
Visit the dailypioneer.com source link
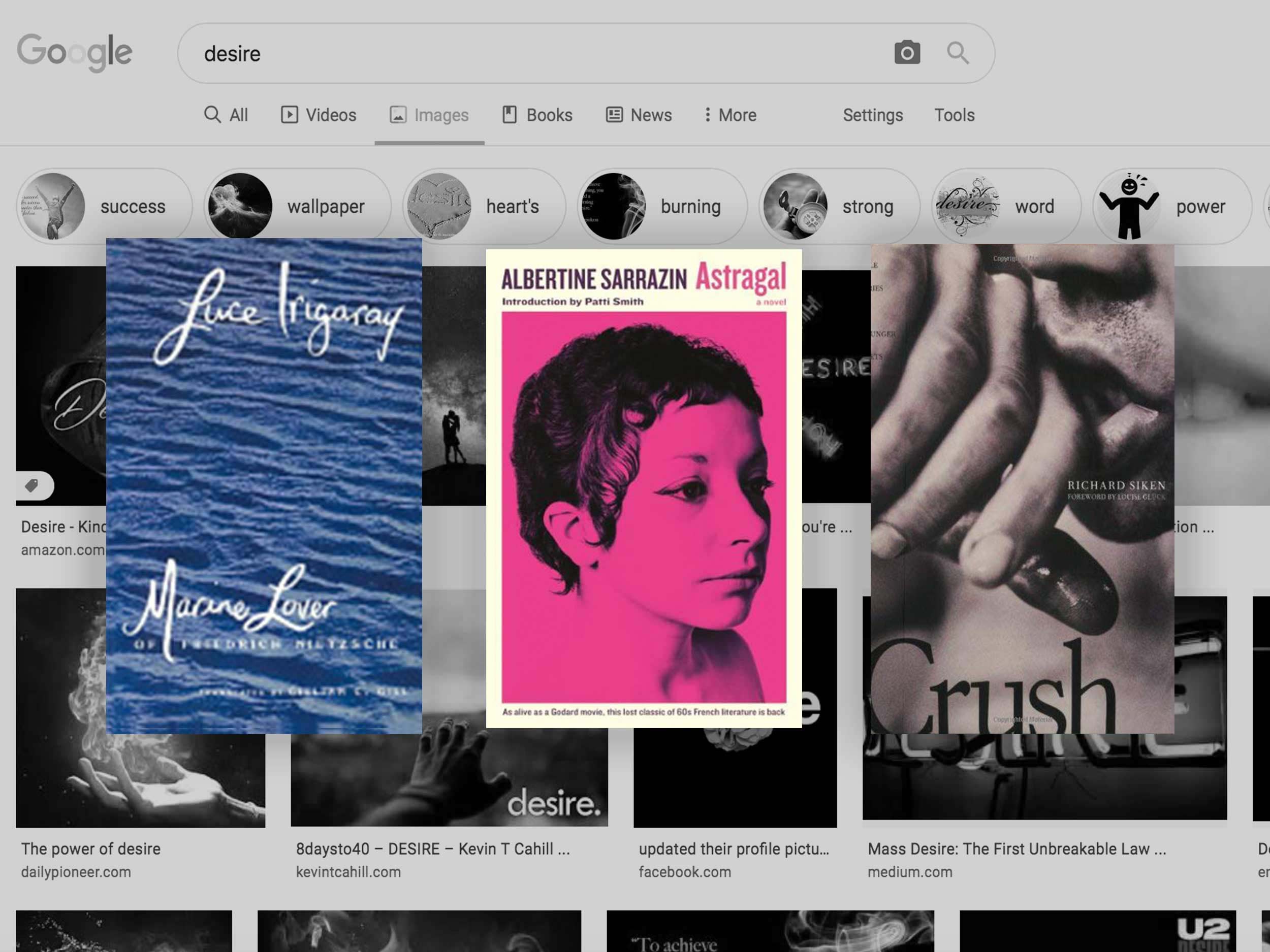pos(76,872)
